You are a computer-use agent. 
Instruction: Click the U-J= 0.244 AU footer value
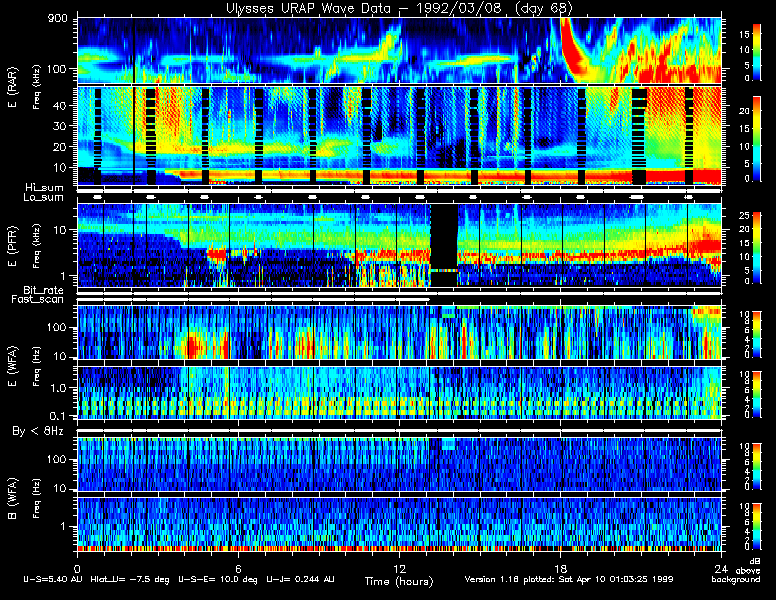300,579
